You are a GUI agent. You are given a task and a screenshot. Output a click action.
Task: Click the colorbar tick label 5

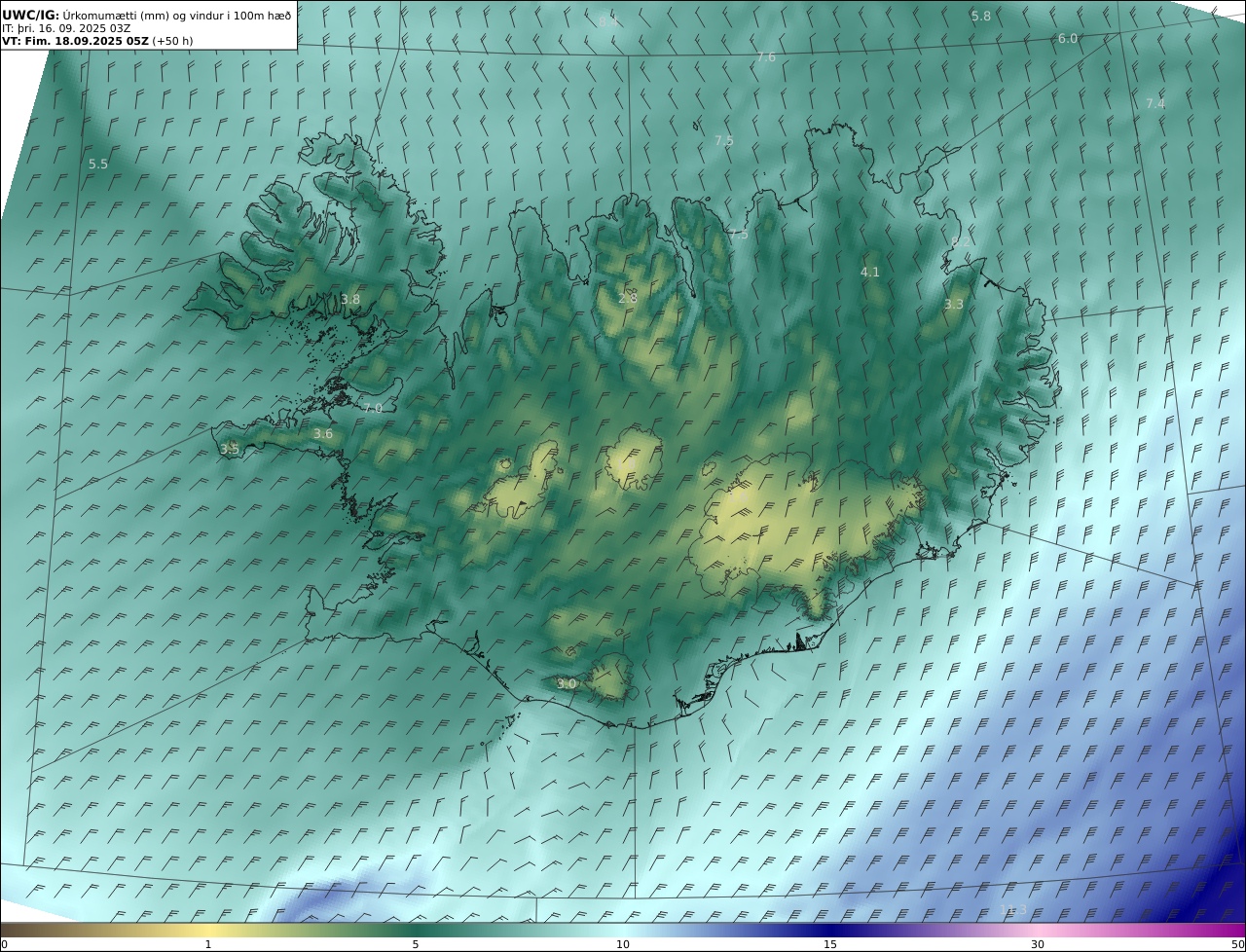(x=416, y=944)
